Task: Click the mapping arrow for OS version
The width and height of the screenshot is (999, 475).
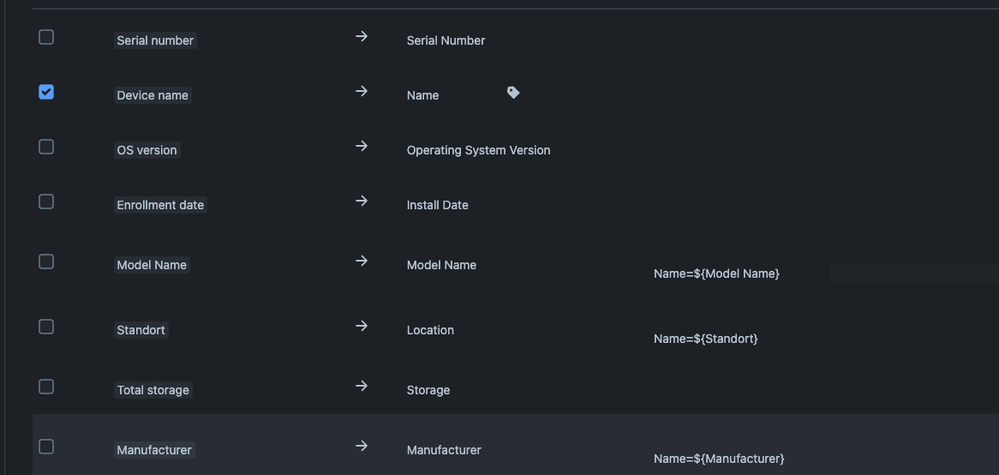Action: coord(361,146)
